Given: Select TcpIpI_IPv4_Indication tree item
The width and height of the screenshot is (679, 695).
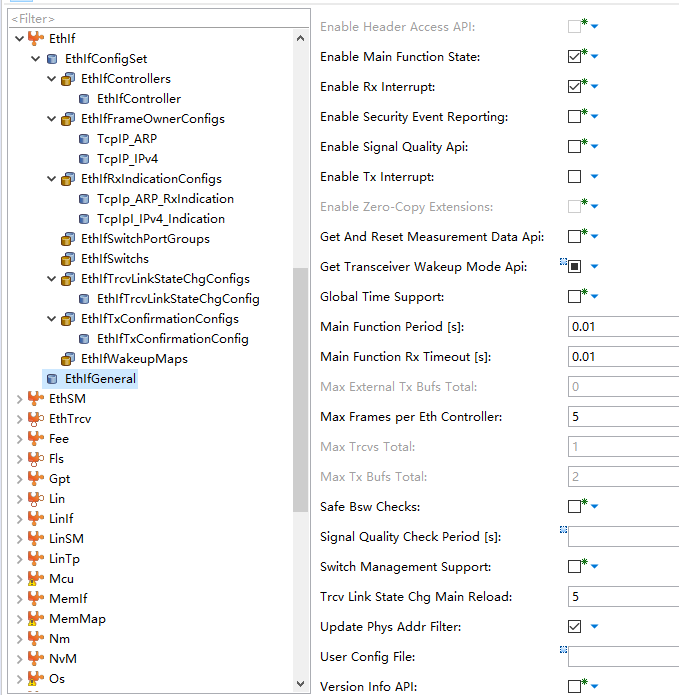Looking at the screenshot, I should [161, 219].
